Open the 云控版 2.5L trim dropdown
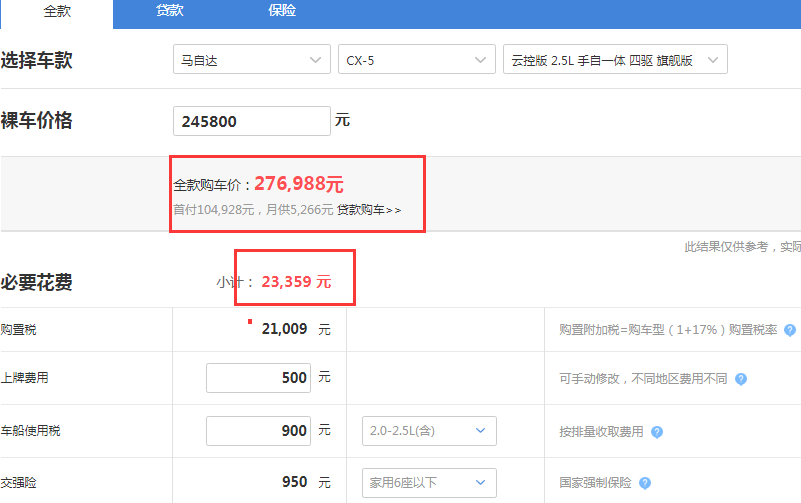The image size is (801, 503). tap(615, 59)
